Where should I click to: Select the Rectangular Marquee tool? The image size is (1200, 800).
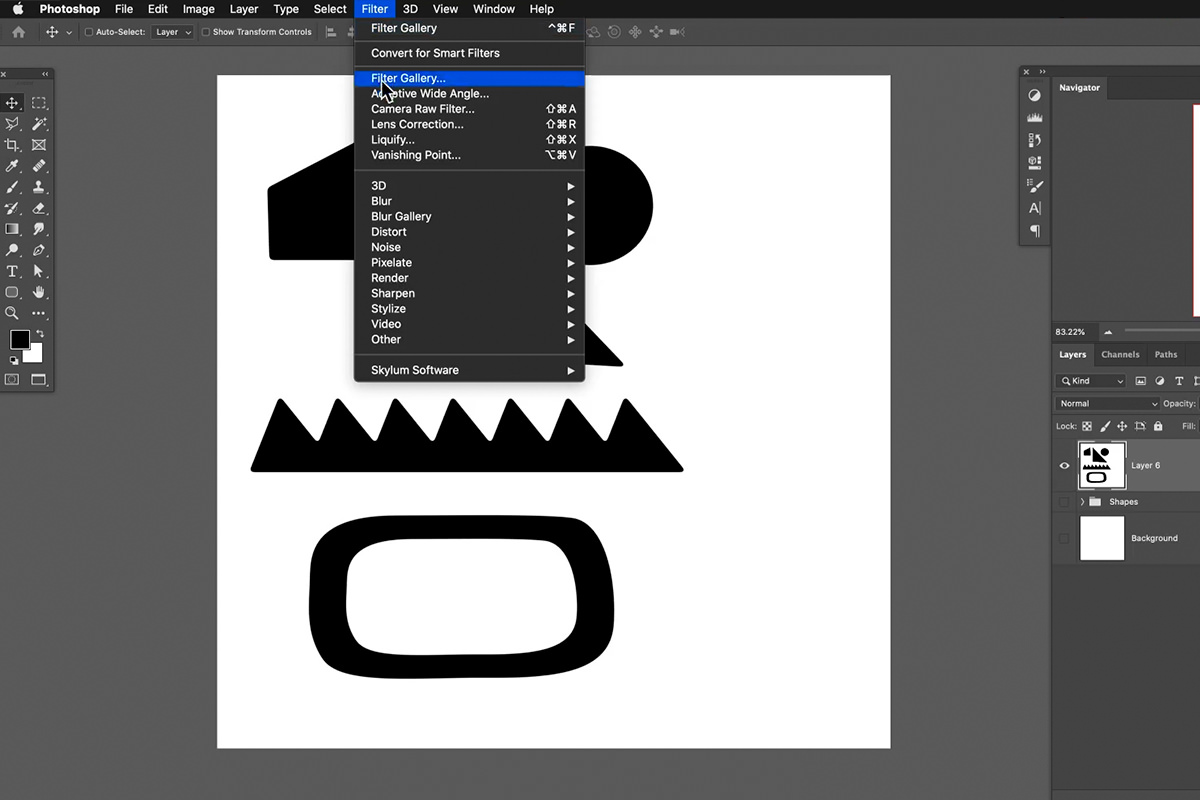39,103
